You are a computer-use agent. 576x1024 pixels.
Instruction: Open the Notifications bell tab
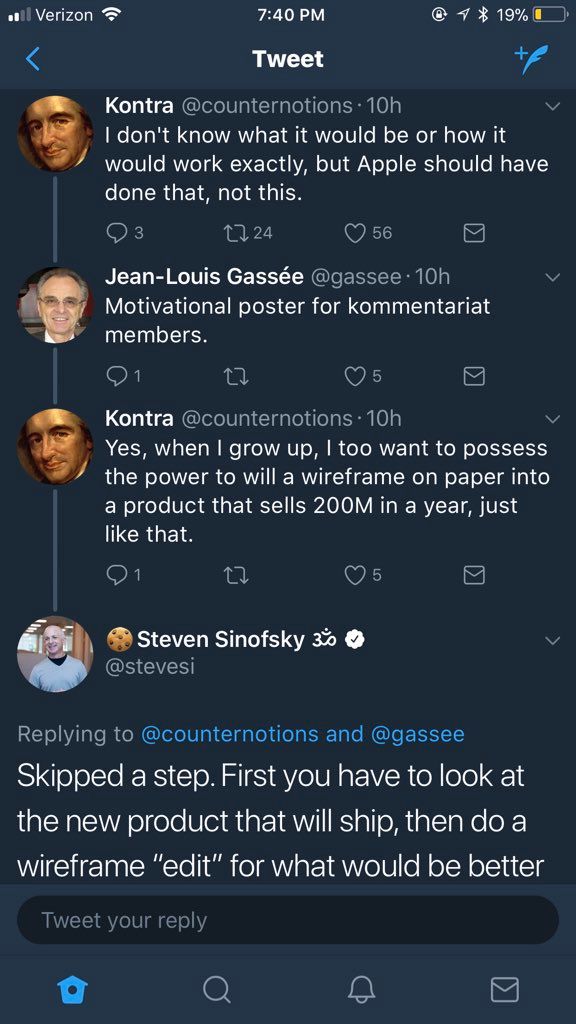361,989
